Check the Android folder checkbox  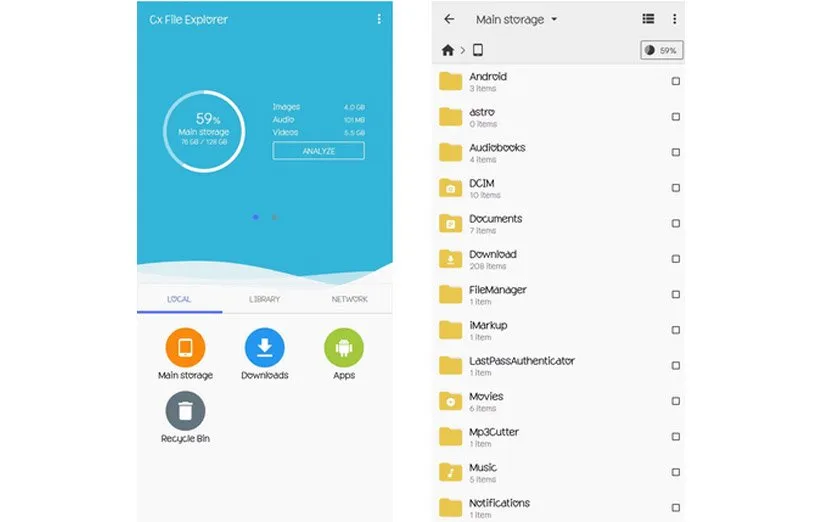click(676, 82)
